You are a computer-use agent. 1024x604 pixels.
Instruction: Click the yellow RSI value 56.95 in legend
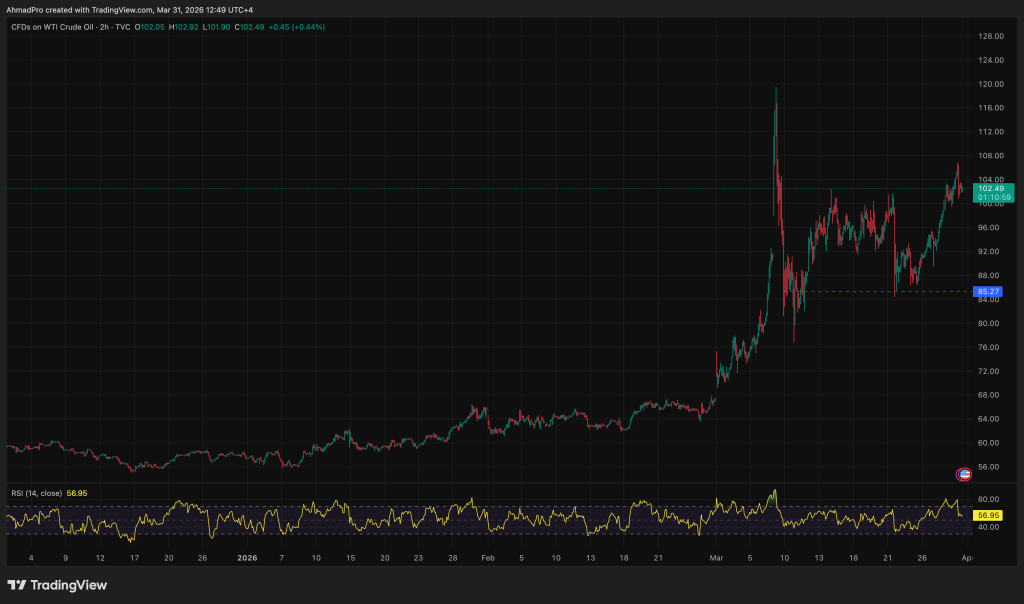pyautogui.click(x=77, y=493)
